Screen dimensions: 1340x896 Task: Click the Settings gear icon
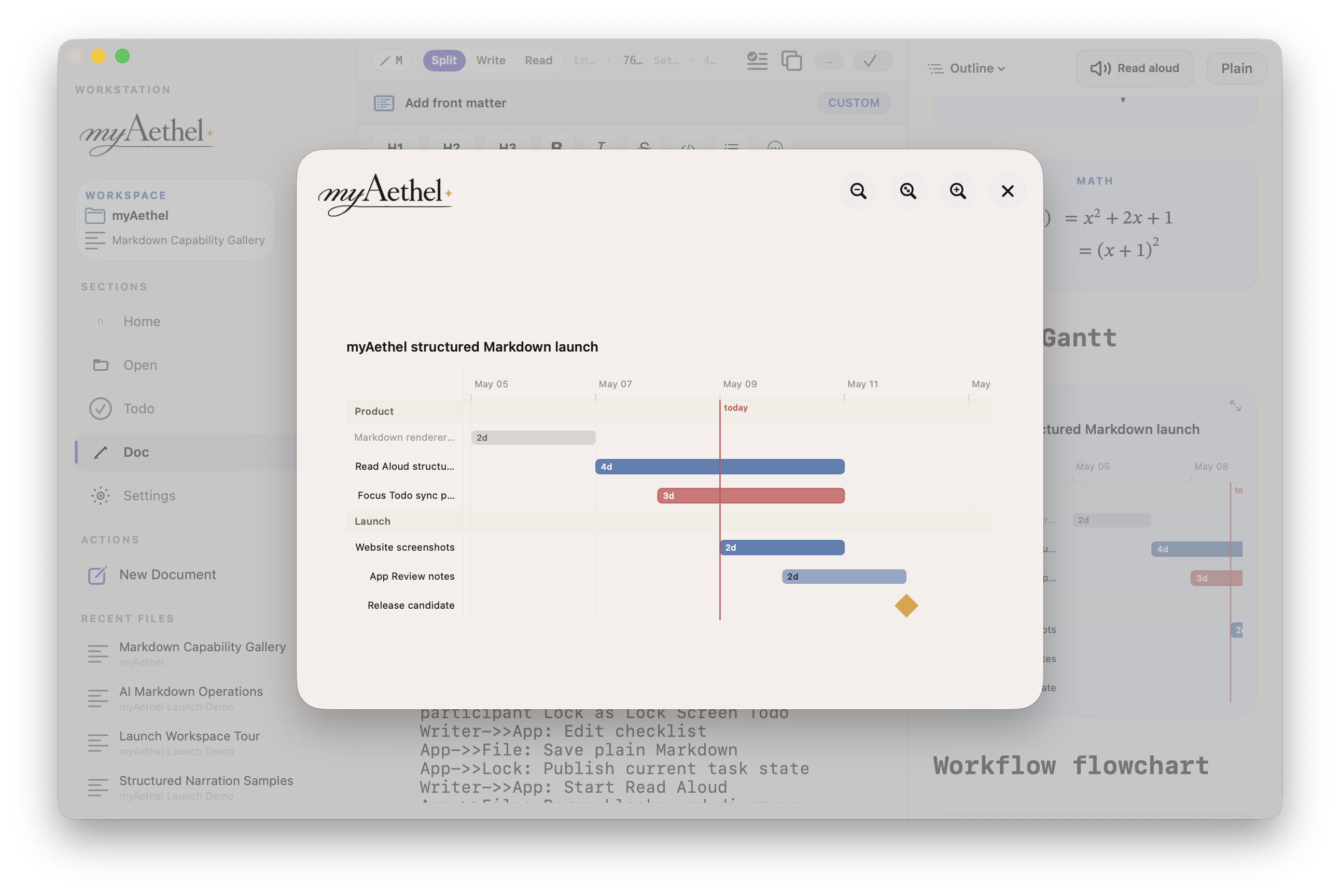[100, 495]
